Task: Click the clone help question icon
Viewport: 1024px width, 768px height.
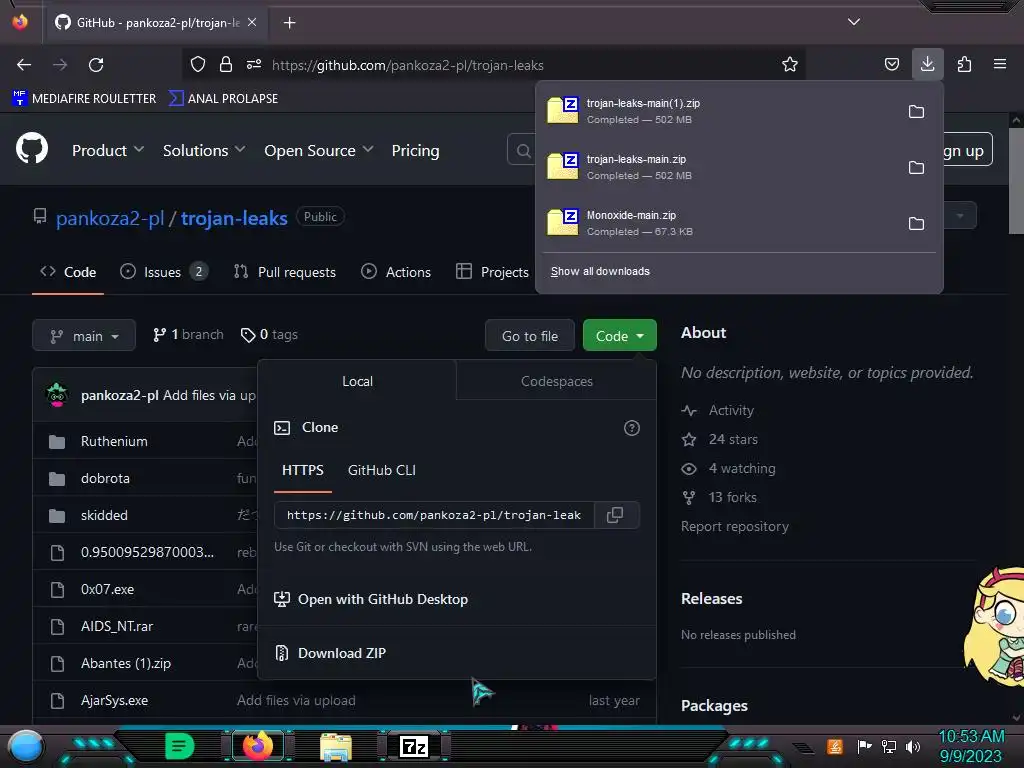Action: pos(632,428)
